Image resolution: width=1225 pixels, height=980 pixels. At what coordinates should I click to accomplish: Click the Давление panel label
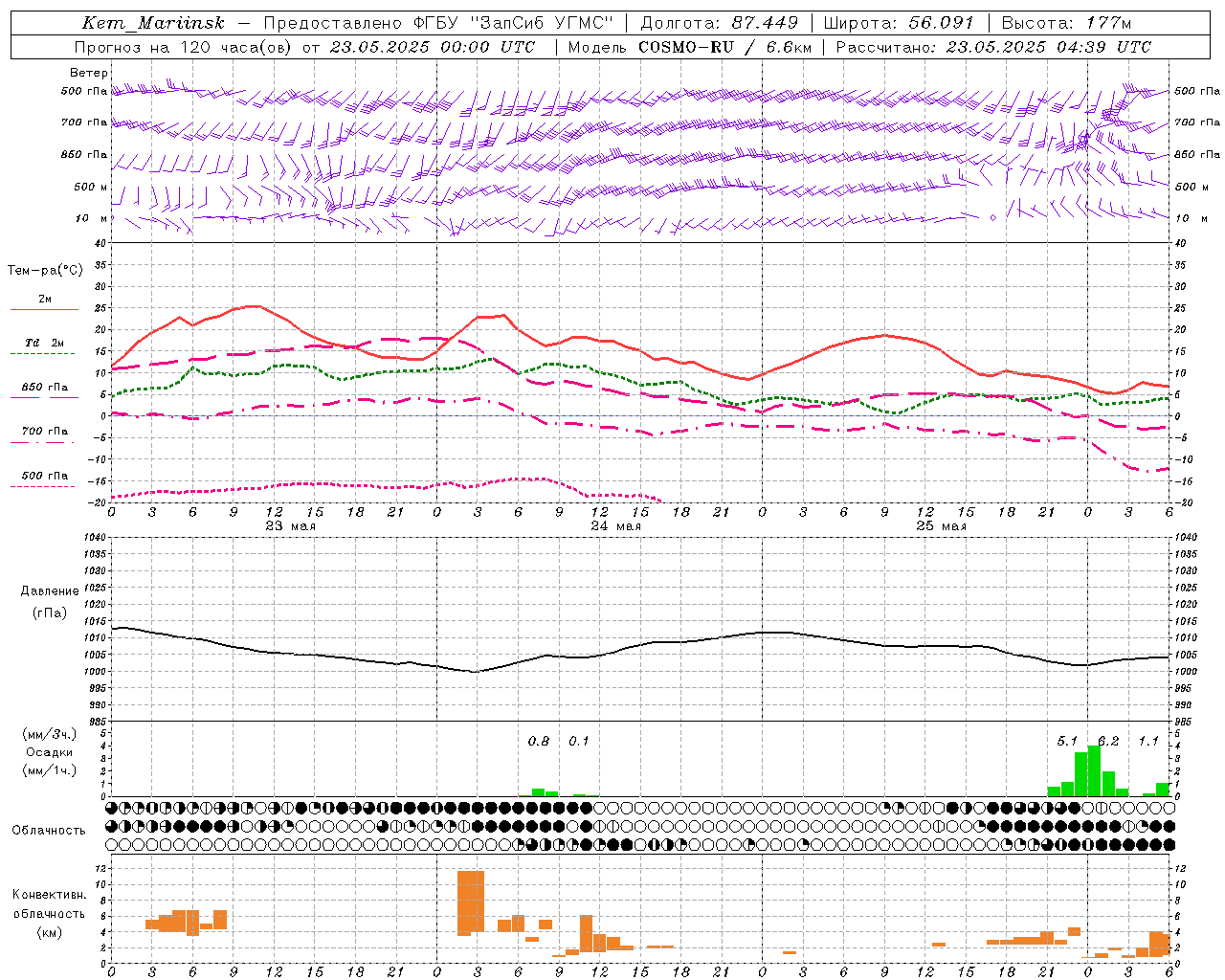[x=50, y=591]
